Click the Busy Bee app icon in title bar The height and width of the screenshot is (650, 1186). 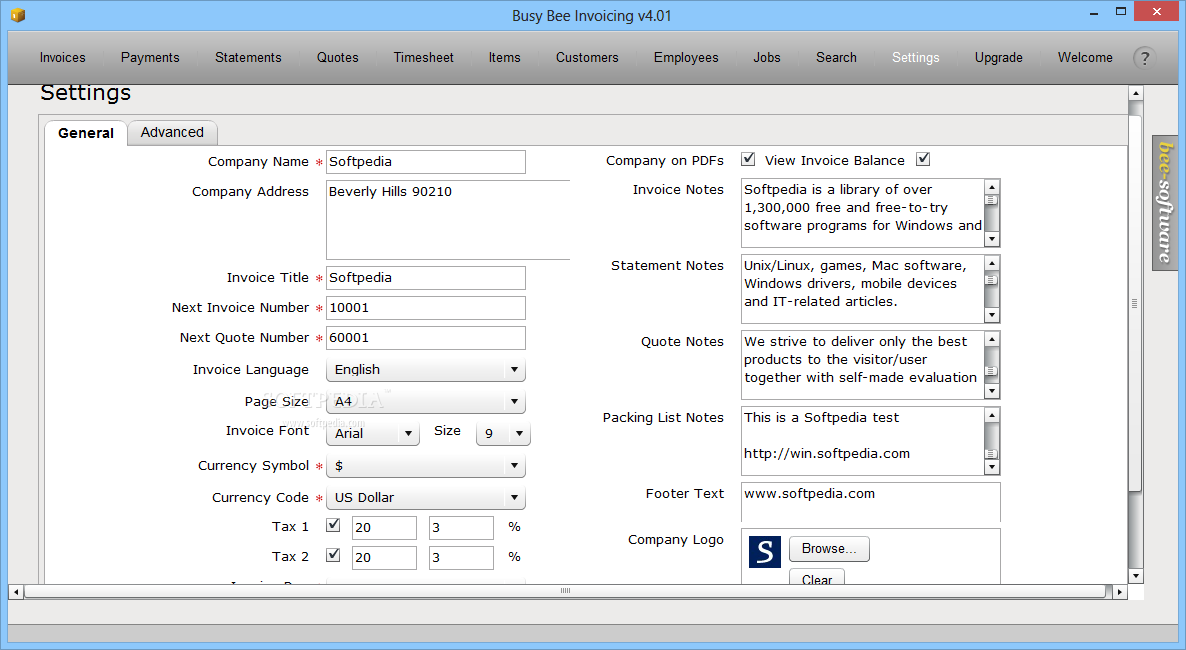[18, 15]
